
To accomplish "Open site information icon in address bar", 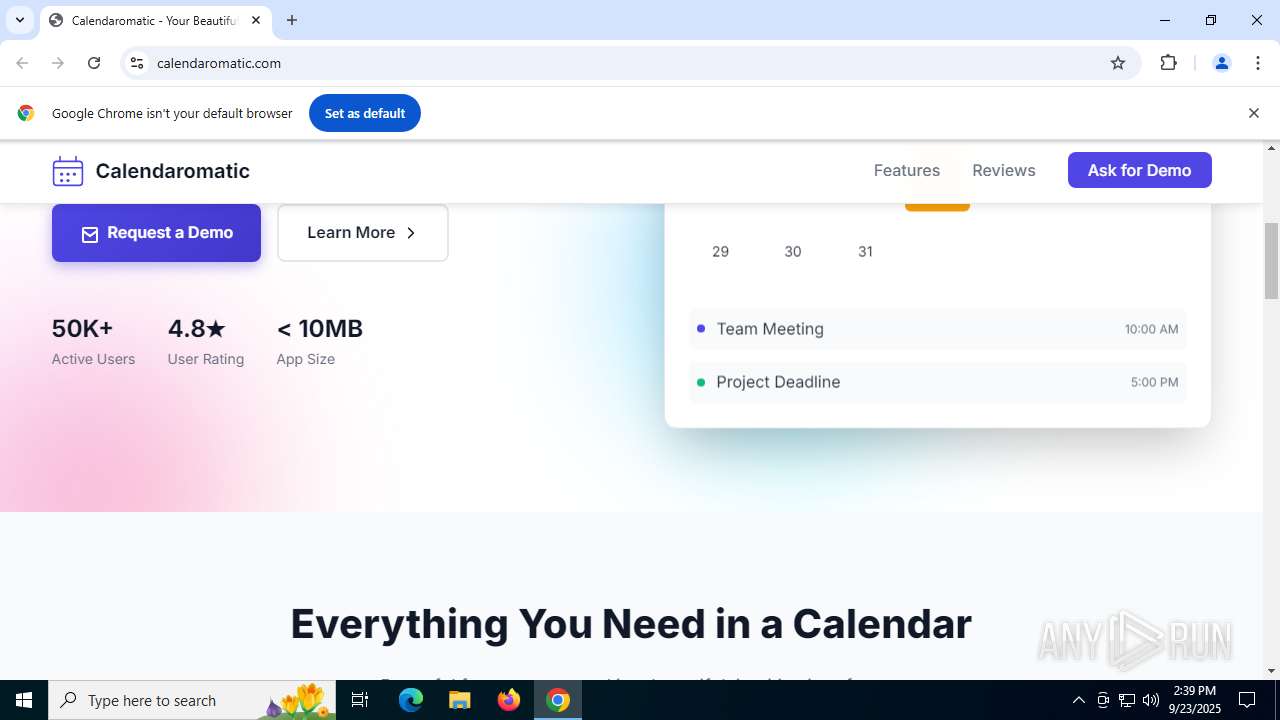I will pos(137,63).
